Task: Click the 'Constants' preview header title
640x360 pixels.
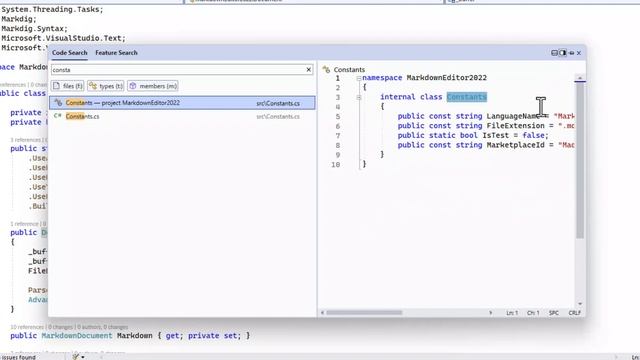Action: coord(349,70)
